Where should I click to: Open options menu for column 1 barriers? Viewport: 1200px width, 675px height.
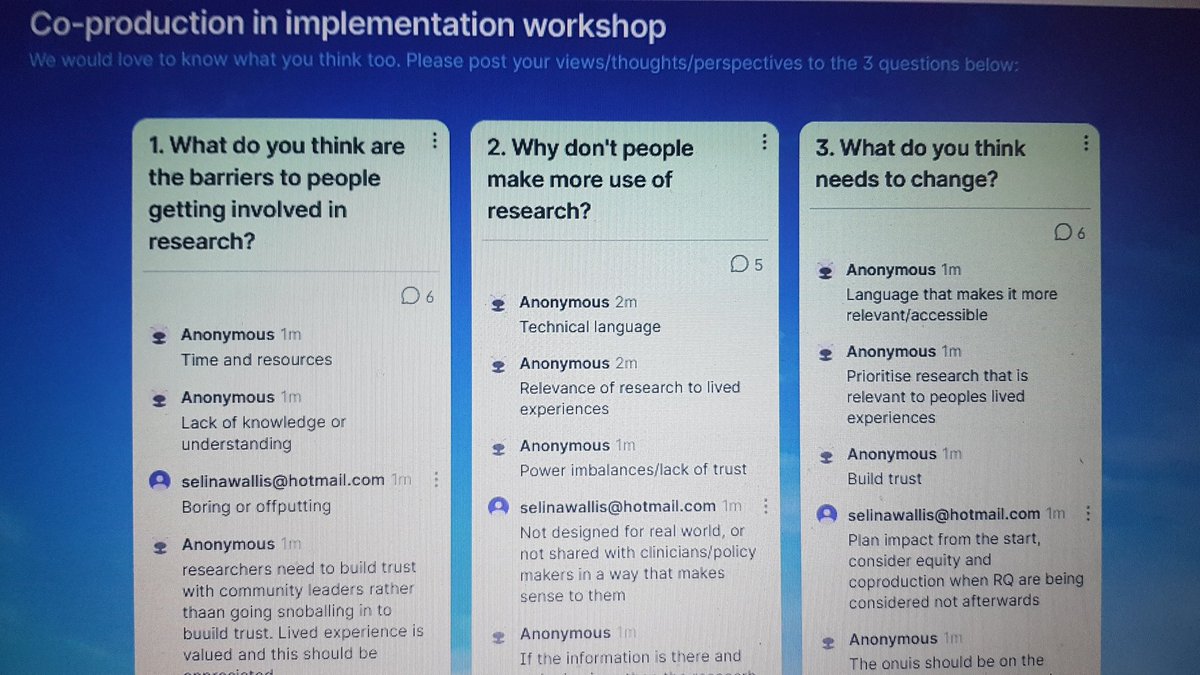[x=434, y=141]
